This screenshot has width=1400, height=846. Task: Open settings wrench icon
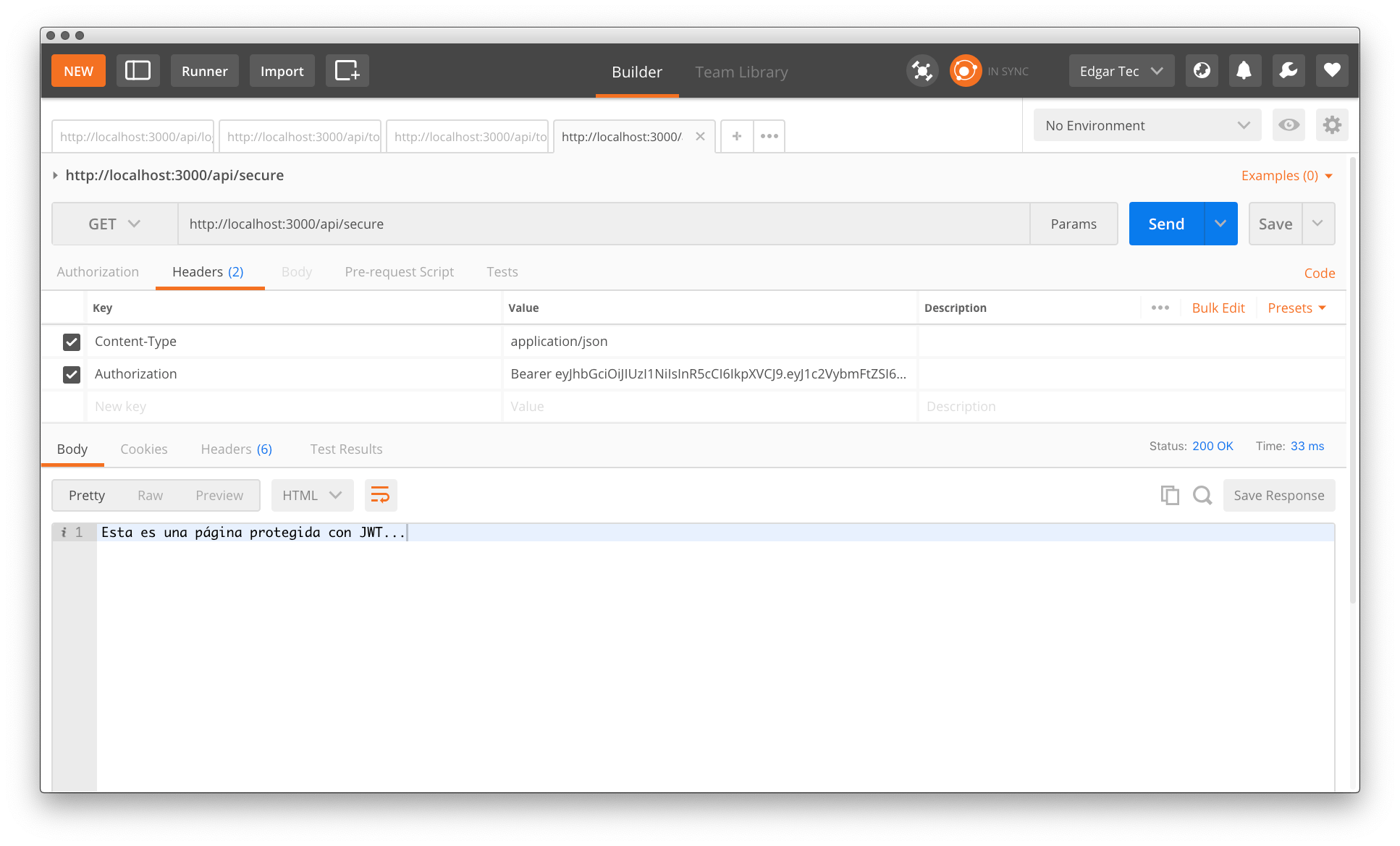tap(1288, 71)
